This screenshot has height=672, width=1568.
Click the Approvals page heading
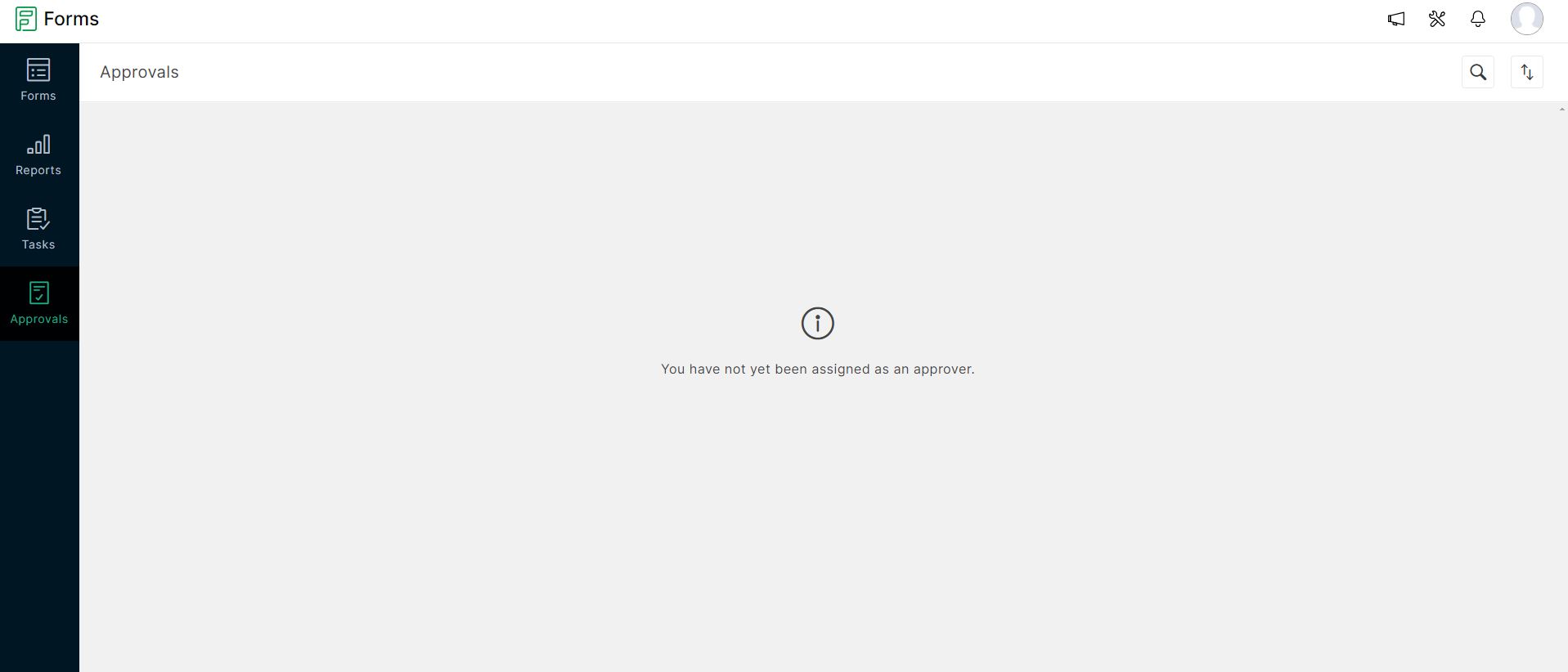[x=139, y=72]
